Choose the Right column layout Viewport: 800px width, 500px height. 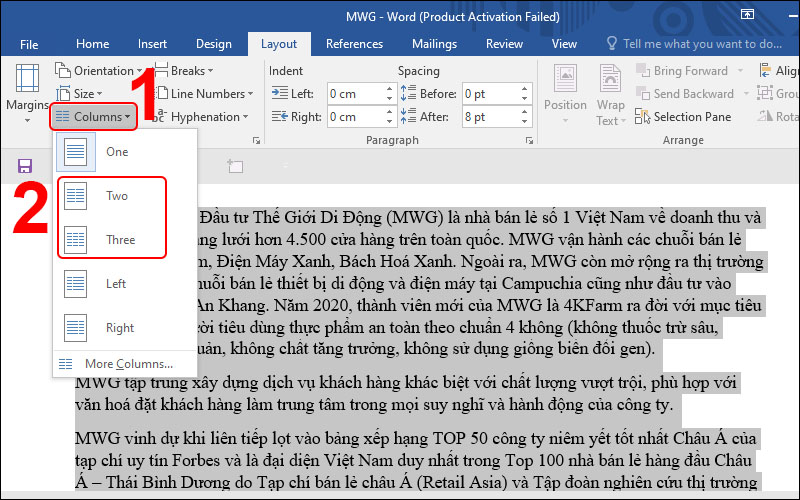click(x=126, y=328)
